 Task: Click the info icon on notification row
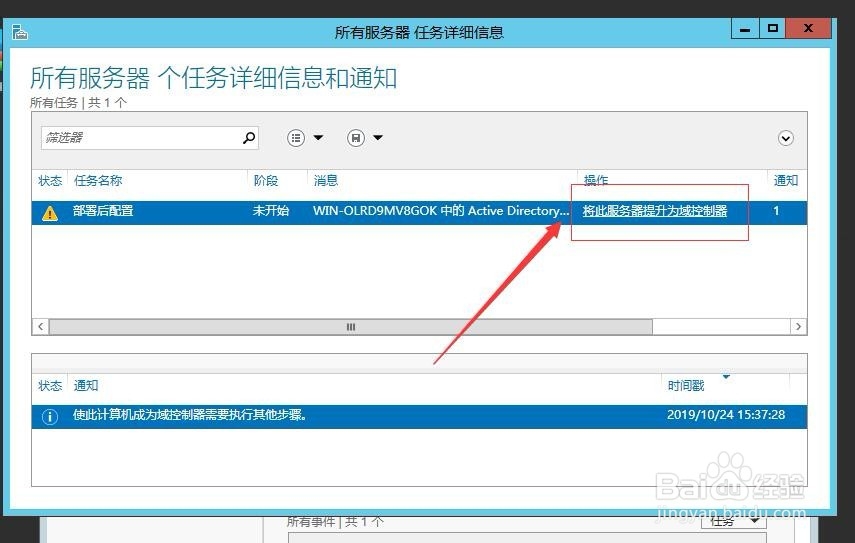tap(50, 417)
